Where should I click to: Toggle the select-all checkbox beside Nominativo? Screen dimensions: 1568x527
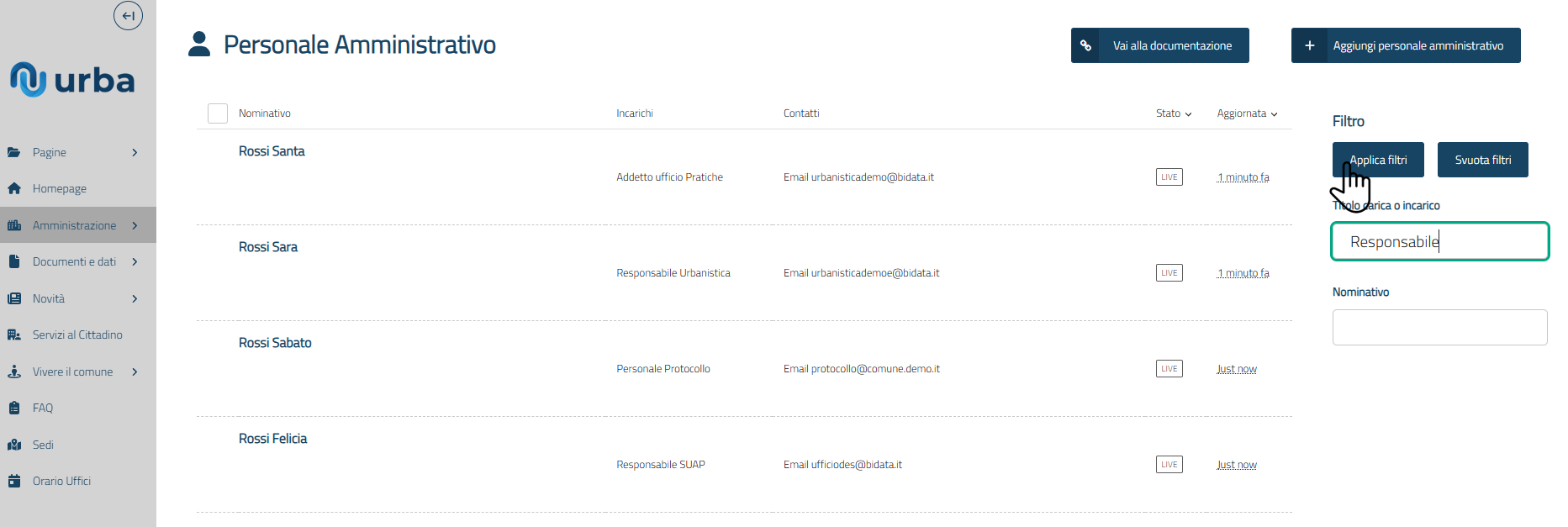[218, 113]
